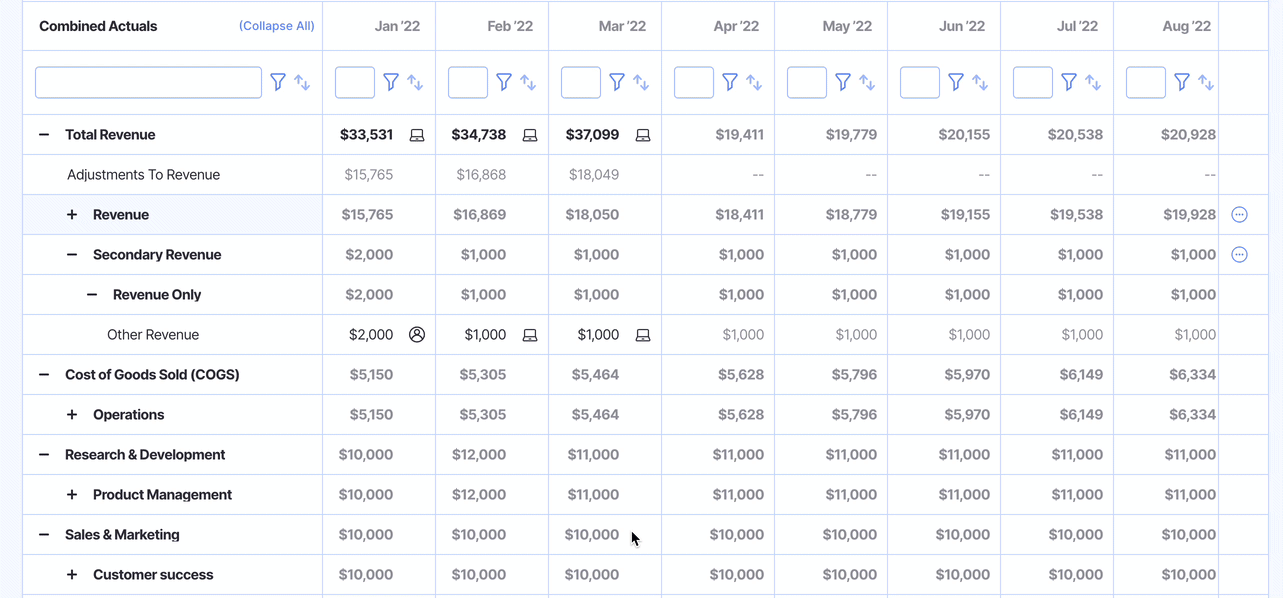Click filter icon in Combined Actuals column
This screenshot has height=598, width=1283.
[x=278, y=82]
